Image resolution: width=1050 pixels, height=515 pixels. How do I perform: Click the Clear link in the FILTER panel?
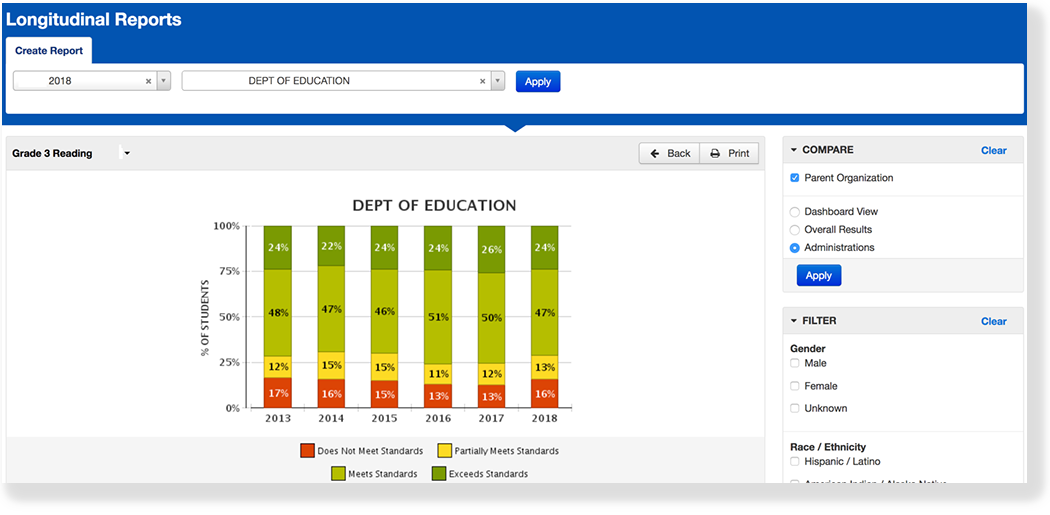pos(993,321)
